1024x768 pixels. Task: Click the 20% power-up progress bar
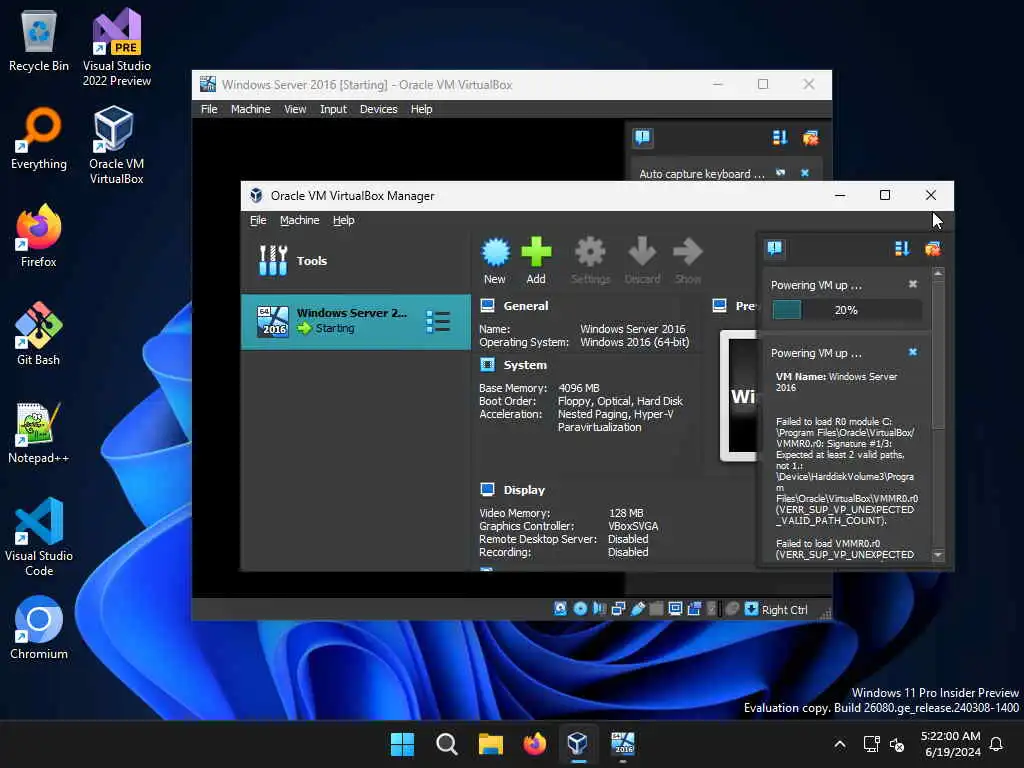pyautogui.click(x=846, y=310)
